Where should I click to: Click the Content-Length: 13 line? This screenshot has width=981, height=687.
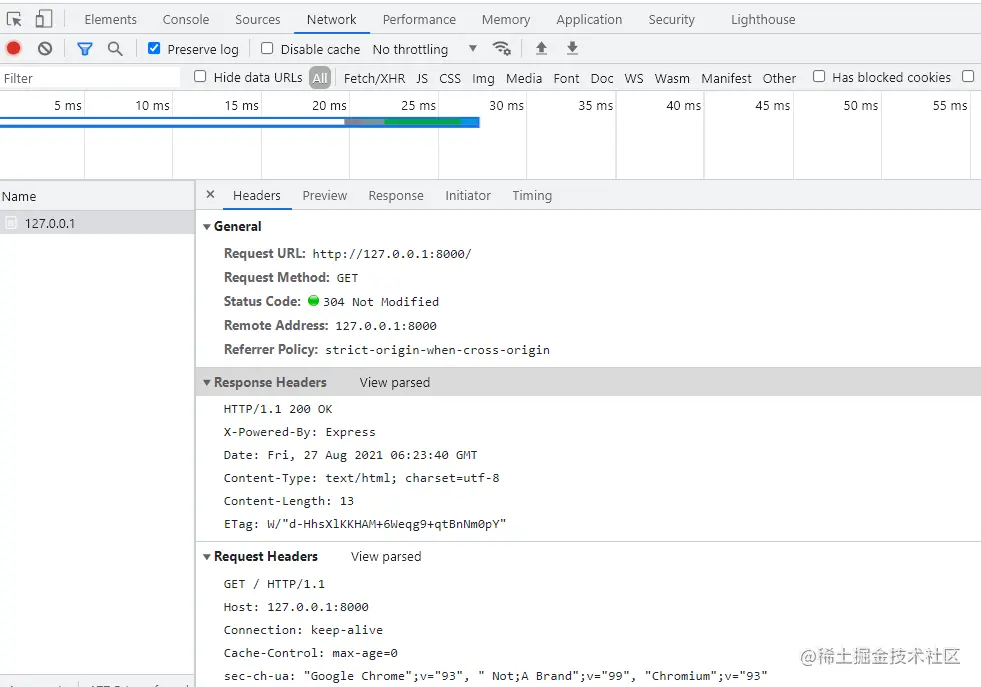[x=288, y=501]
